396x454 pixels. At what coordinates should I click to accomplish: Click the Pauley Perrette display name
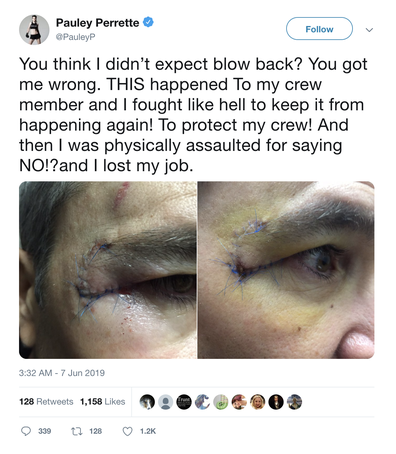(x=97, y=23)
